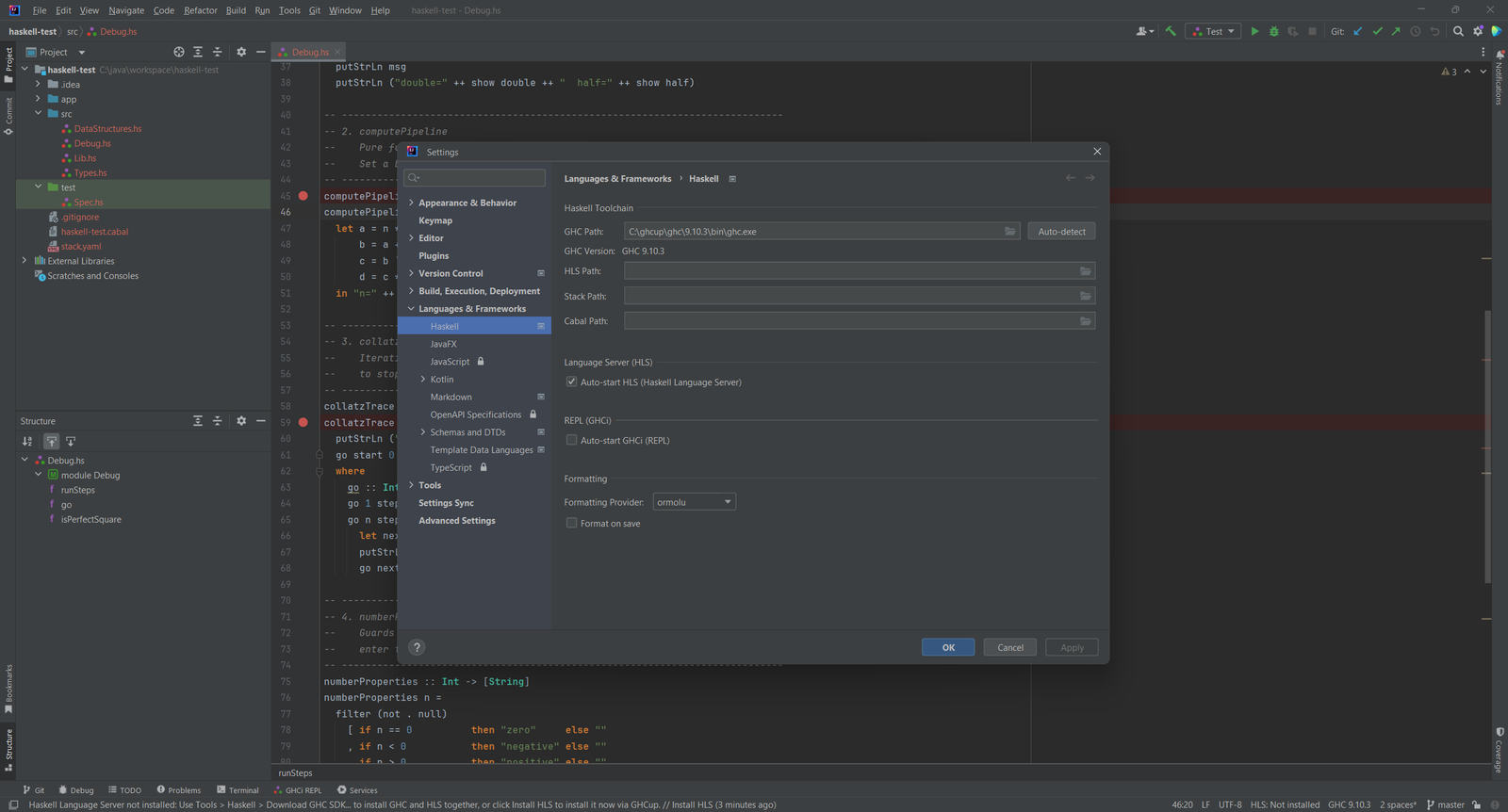Hide the Project tool window with the minus icon

[261, 52]
